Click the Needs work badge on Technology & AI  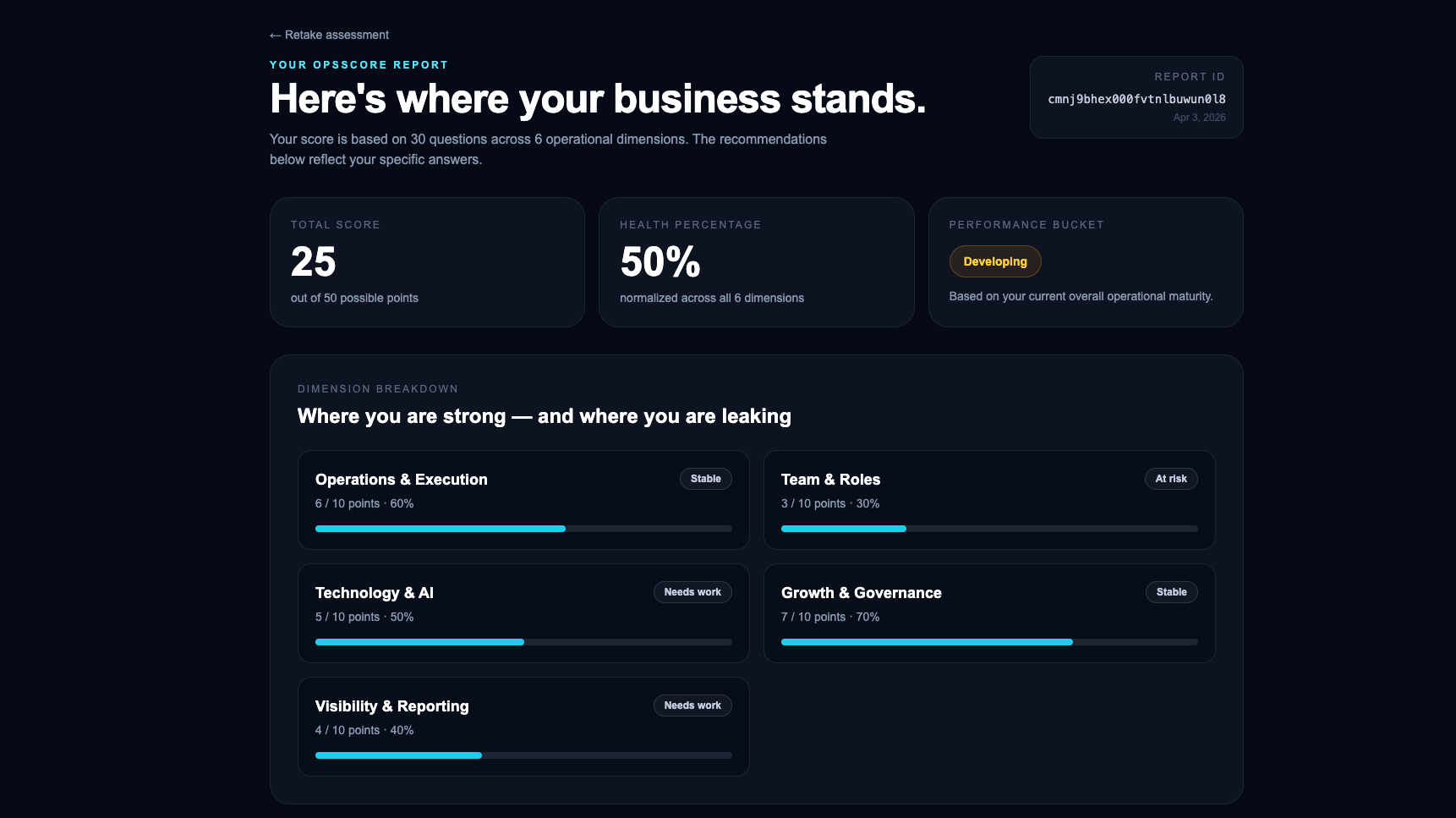click(692, 592)
